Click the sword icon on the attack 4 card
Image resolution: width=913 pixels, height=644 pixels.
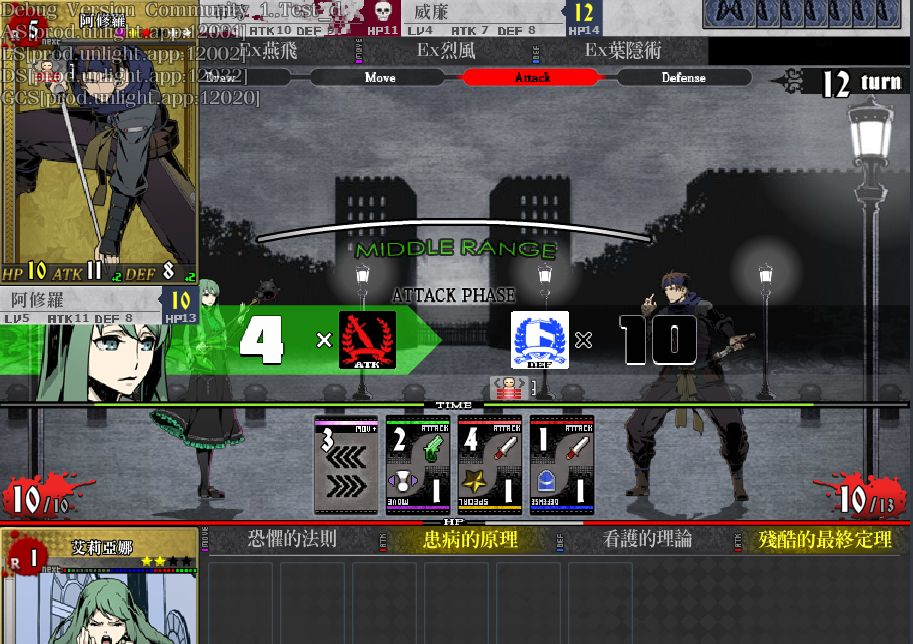pos(505,448)
